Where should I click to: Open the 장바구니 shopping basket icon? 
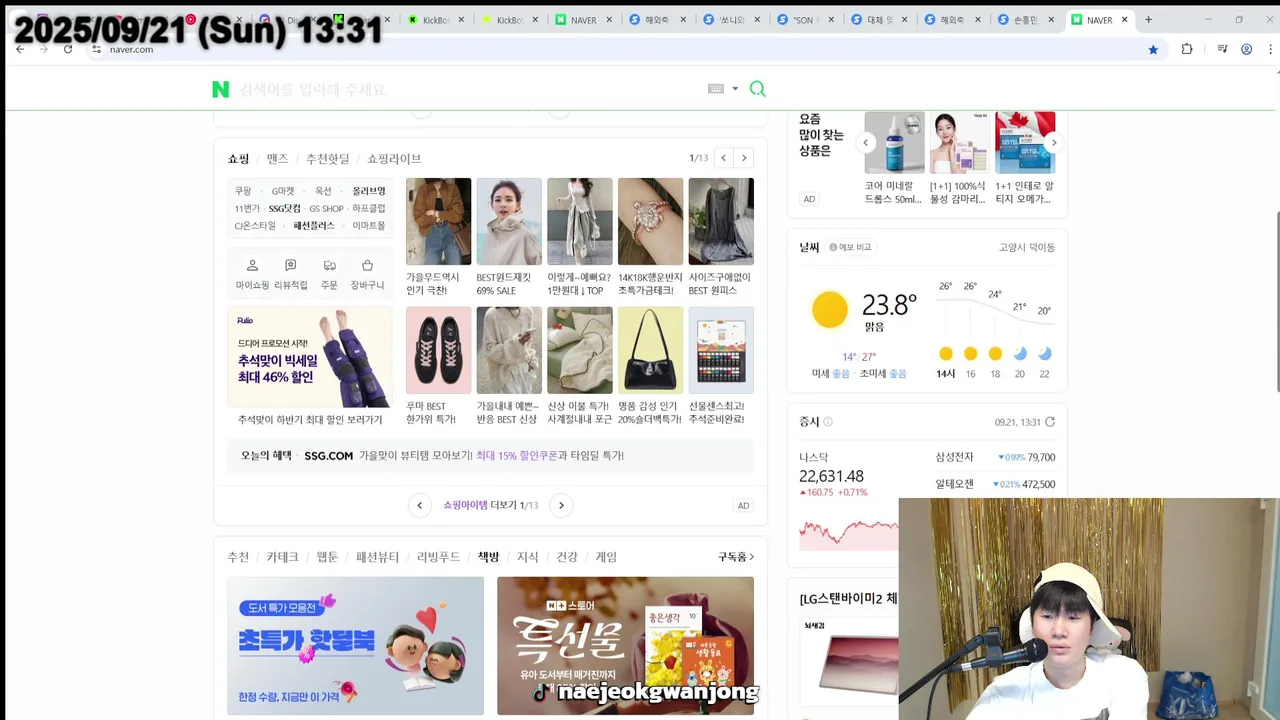coord(367,265)
